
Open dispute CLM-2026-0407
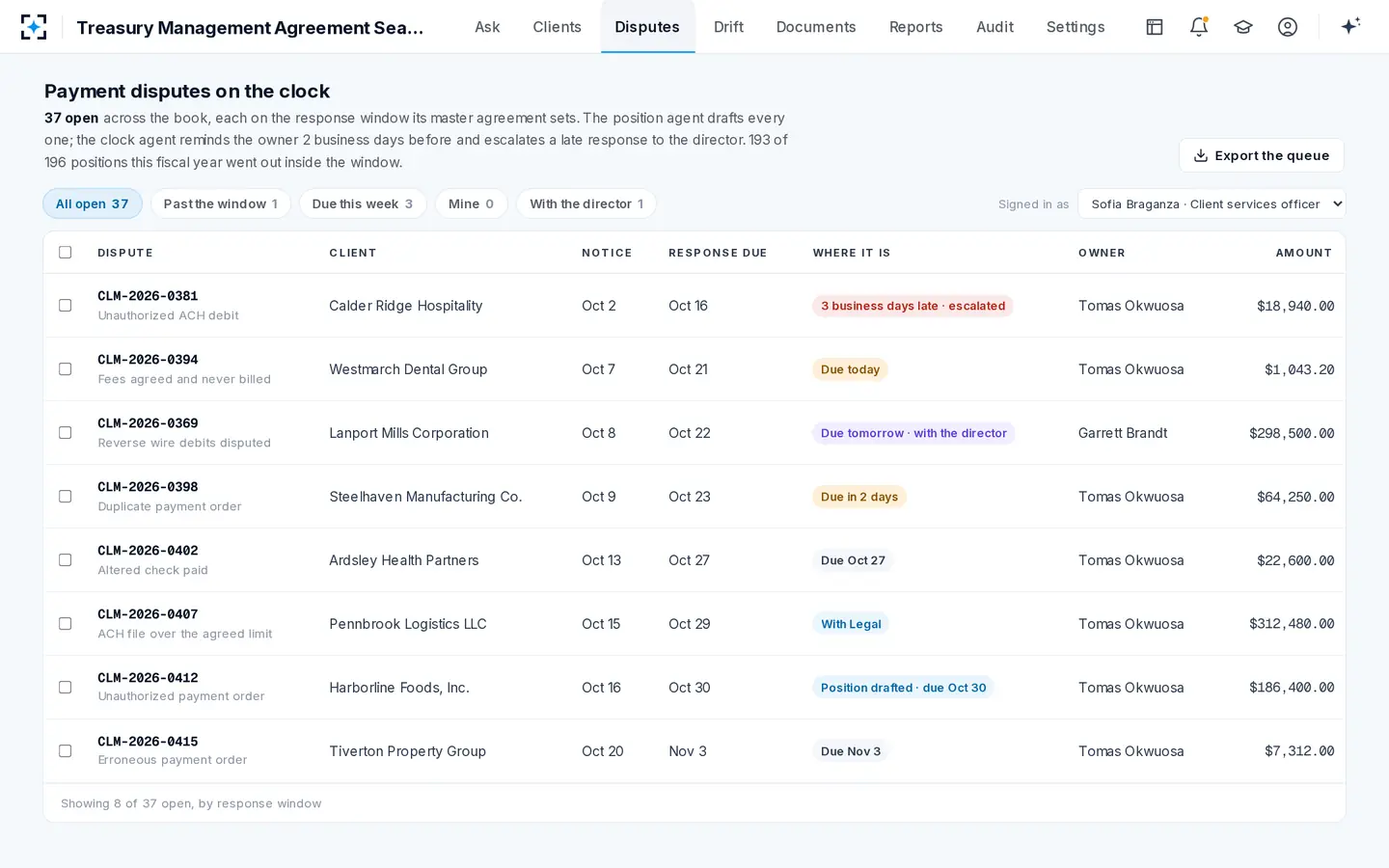click(x=148, y=614)
